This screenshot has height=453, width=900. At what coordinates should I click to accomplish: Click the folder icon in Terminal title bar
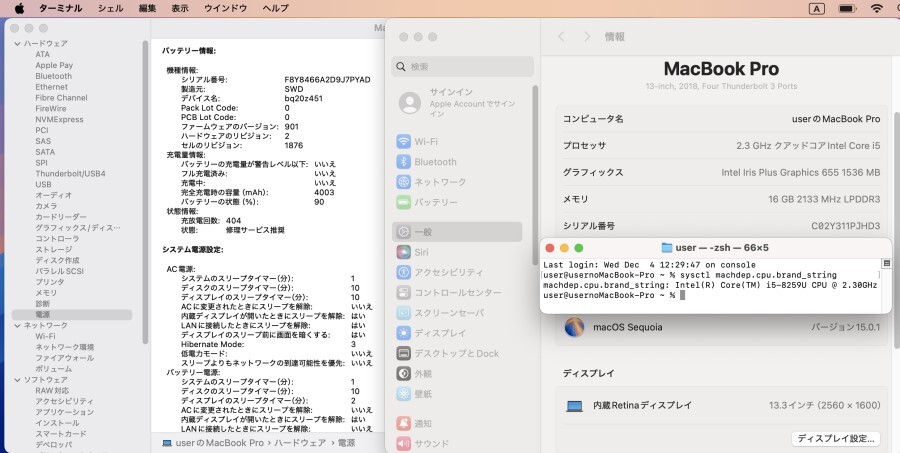coord(666,248)
